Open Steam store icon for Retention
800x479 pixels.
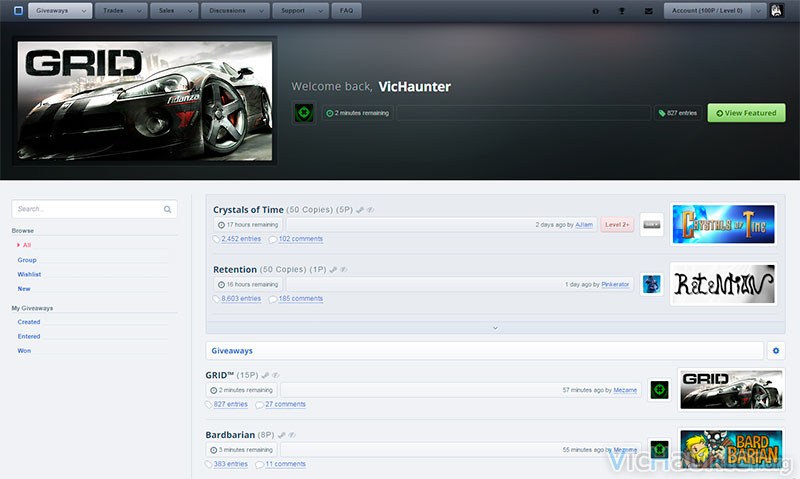pyautogui.click(x=333, y=270)
